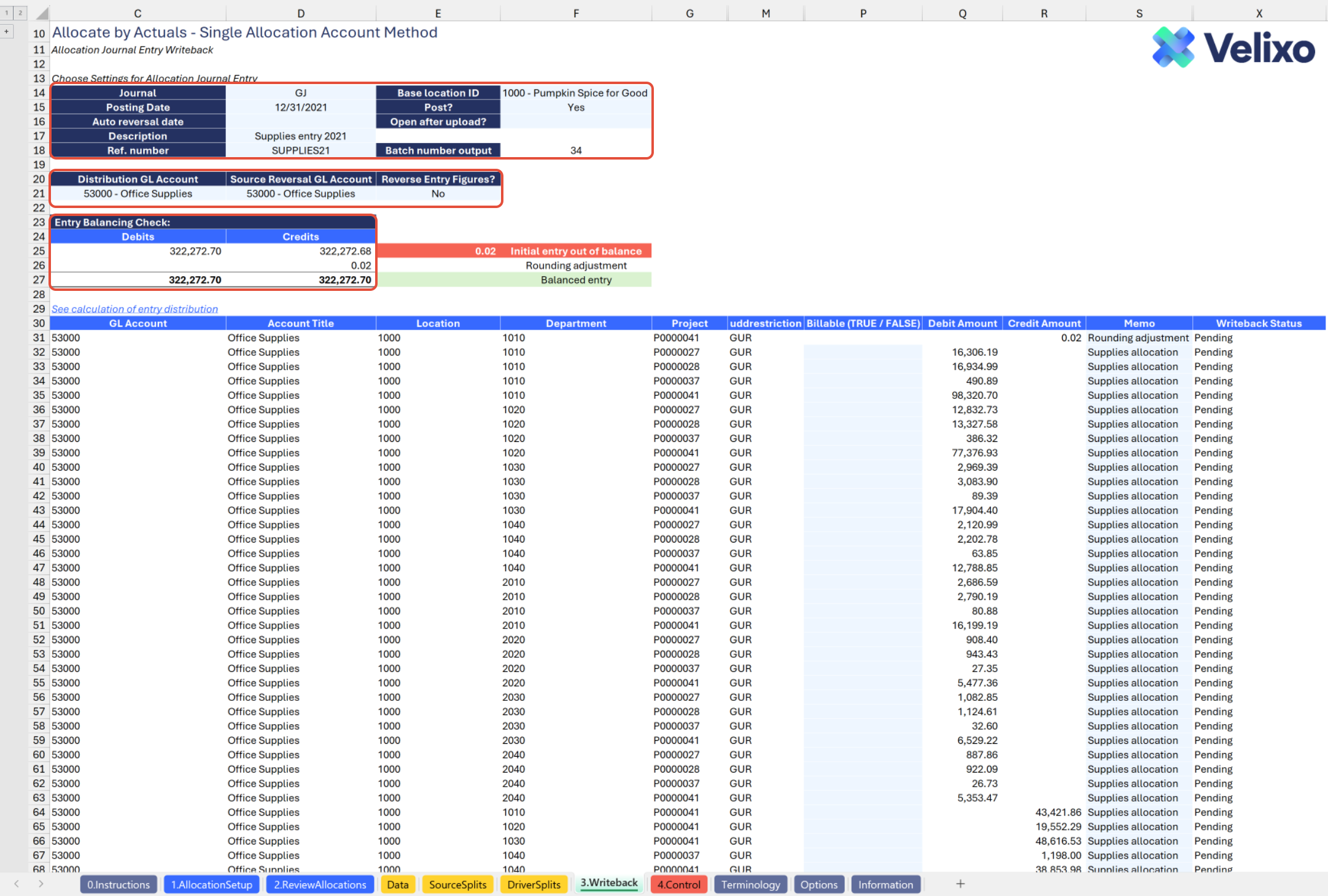Expand grouped rows with plus button
This screenshot has width=1328, height=896.
7,31
